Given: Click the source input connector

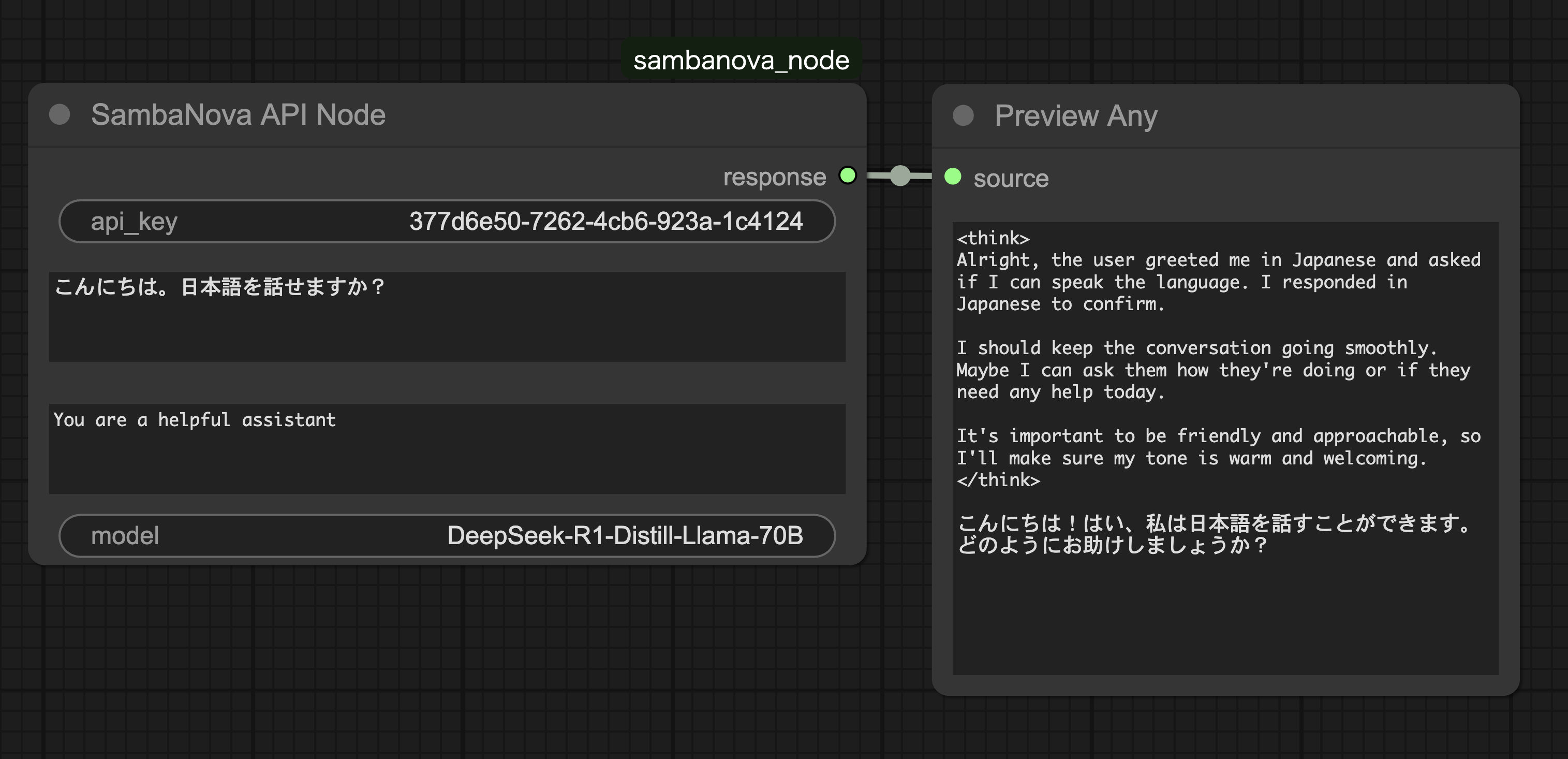Looking at the screenshot, I should [953, 177].
